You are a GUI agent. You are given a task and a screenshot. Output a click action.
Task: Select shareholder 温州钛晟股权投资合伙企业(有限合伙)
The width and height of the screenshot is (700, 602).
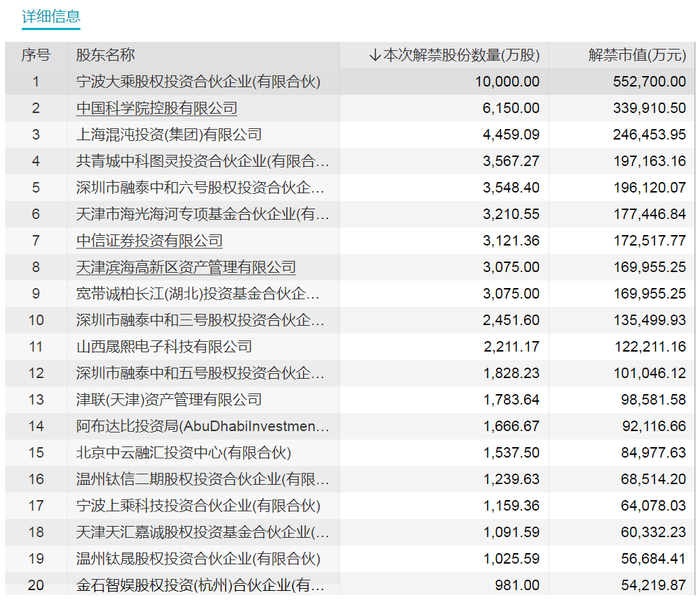(x=198, y=559)
